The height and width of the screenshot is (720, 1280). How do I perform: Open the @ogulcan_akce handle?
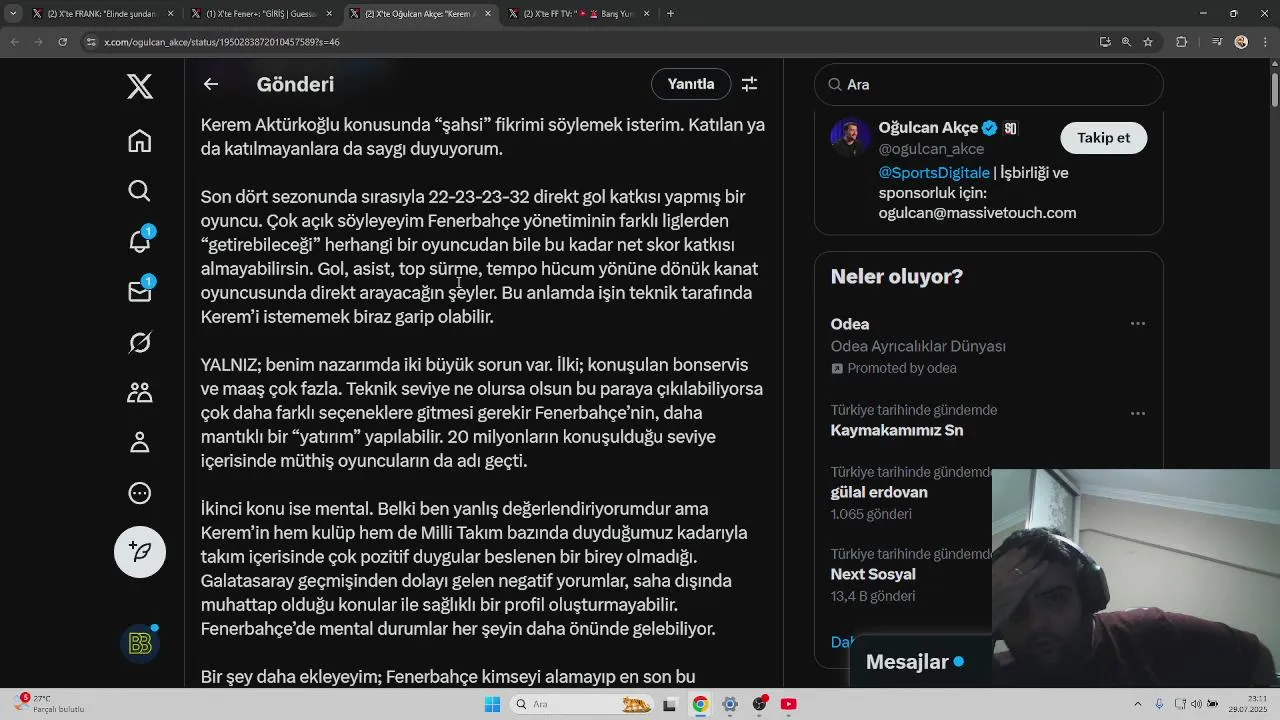coord(931,149)
